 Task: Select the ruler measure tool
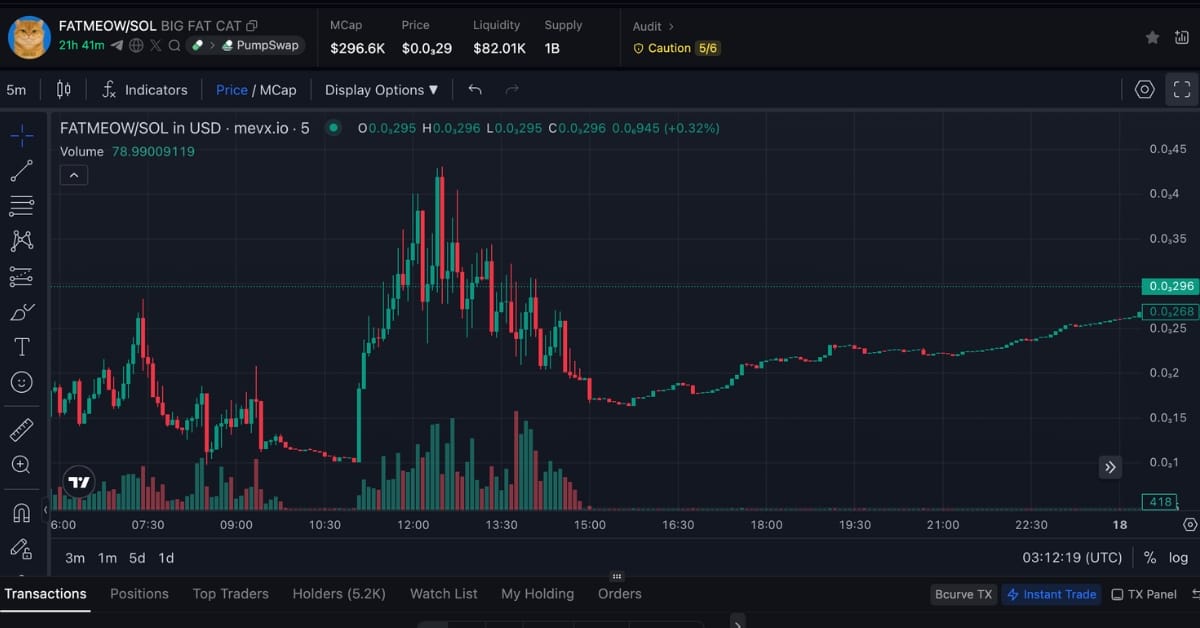[21, 430]
